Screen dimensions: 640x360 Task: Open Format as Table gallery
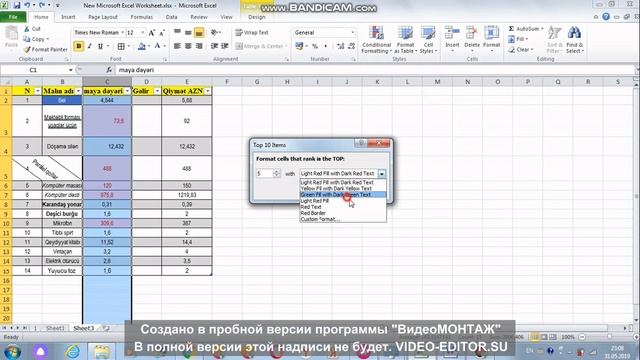pos(405,40)
